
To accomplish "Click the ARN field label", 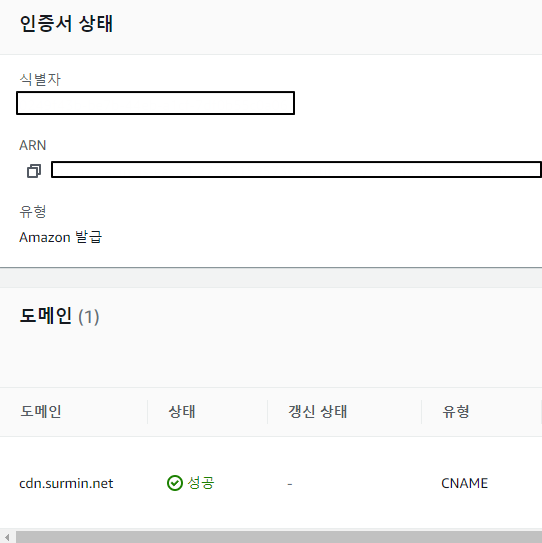I will 33,145.
